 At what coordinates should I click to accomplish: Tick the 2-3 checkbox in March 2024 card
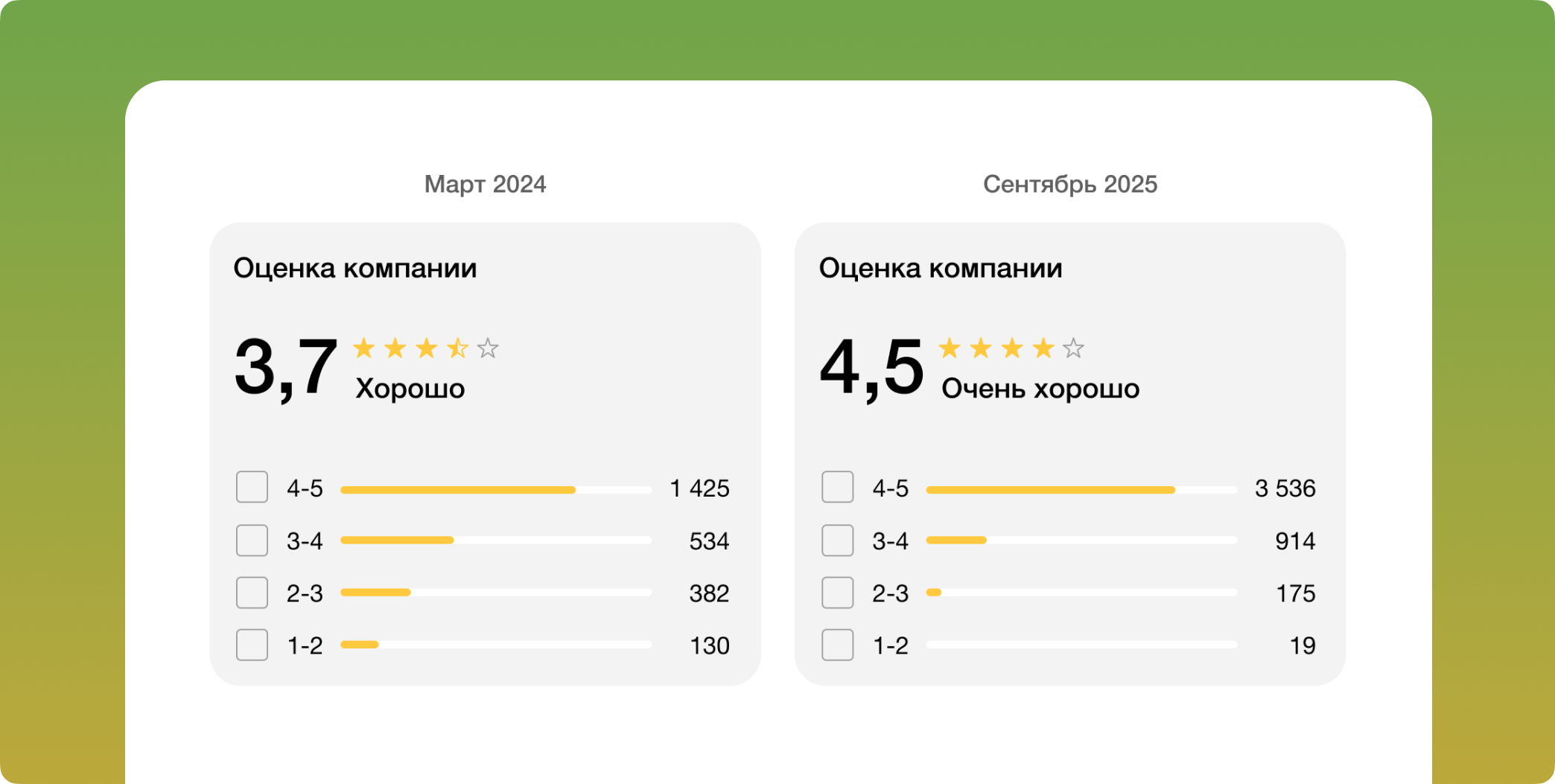[252, 593]
